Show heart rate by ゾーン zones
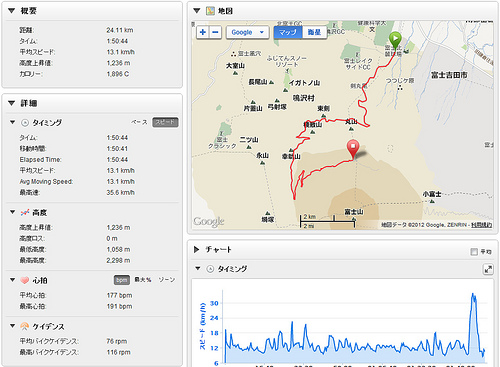This screenshot has width=500, height=367. (x=166, y=280)
